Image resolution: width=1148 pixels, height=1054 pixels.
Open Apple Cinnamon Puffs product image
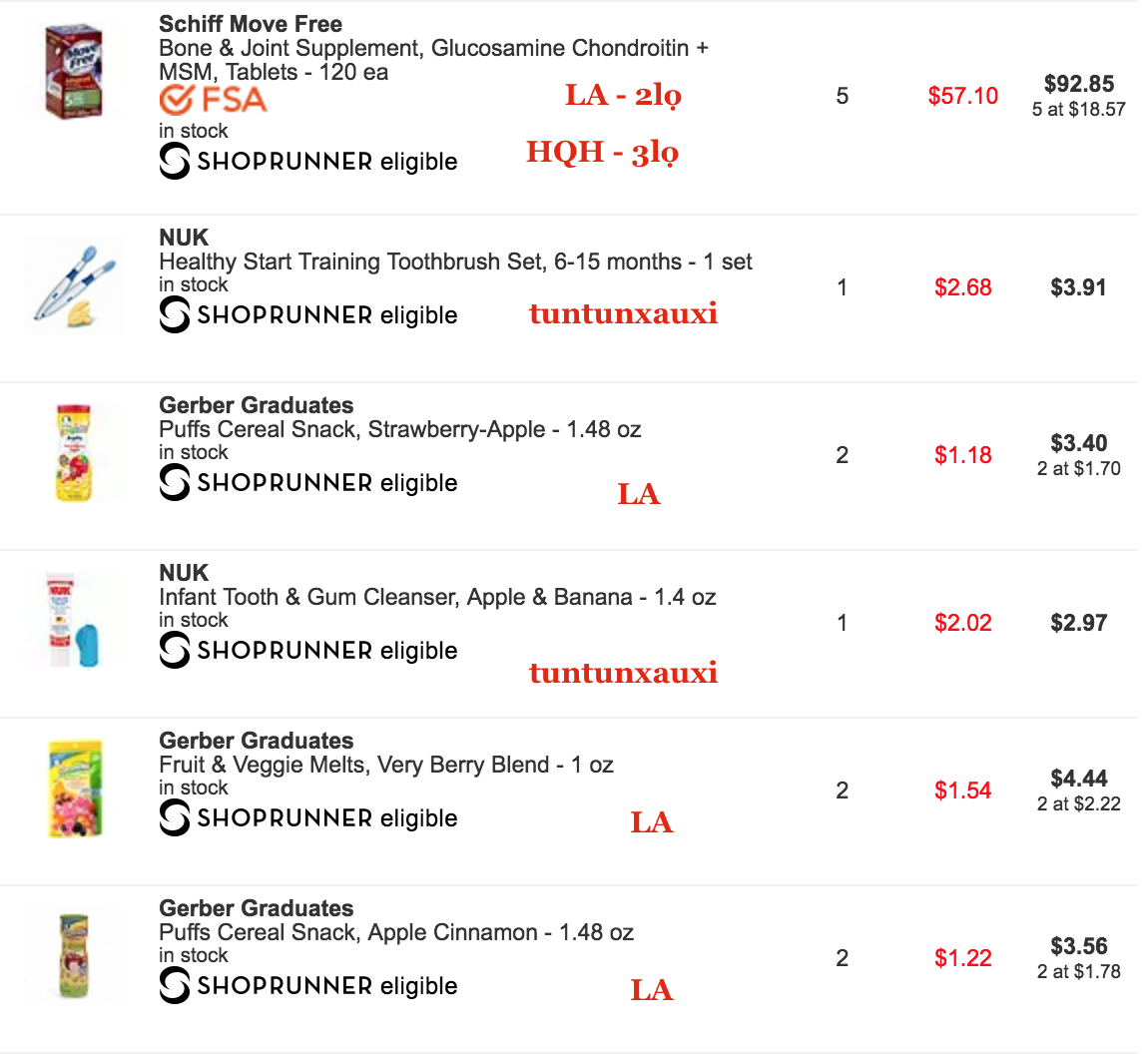coord(73,956)
